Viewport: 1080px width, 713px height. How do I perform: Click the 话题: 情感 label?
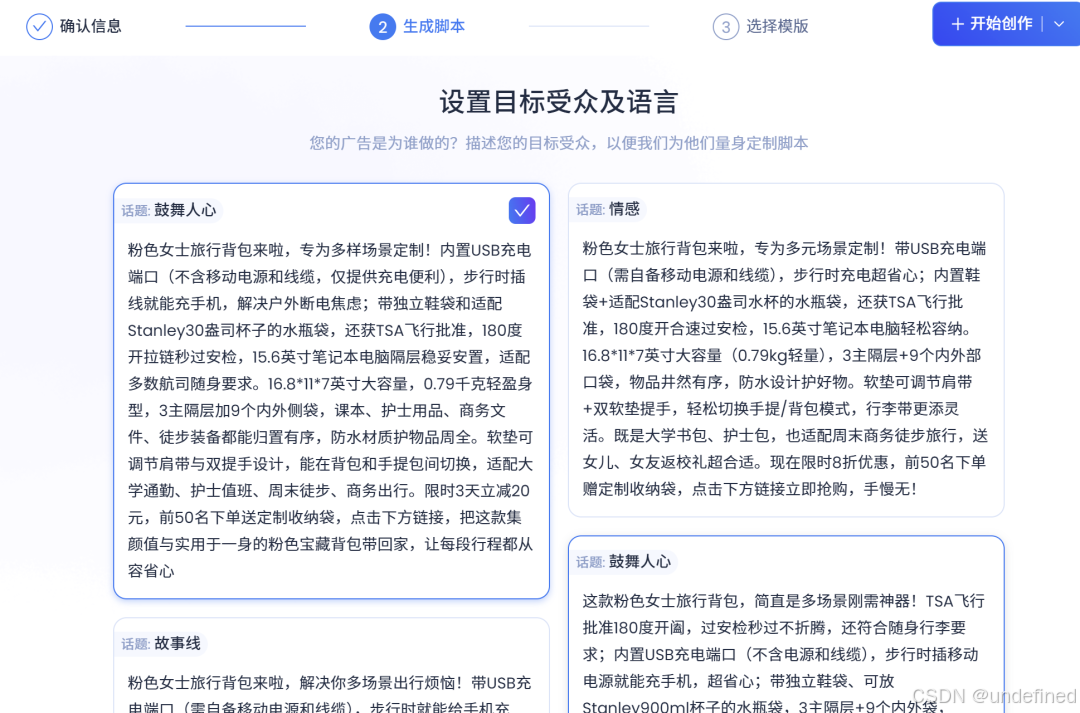click(608, 209)
